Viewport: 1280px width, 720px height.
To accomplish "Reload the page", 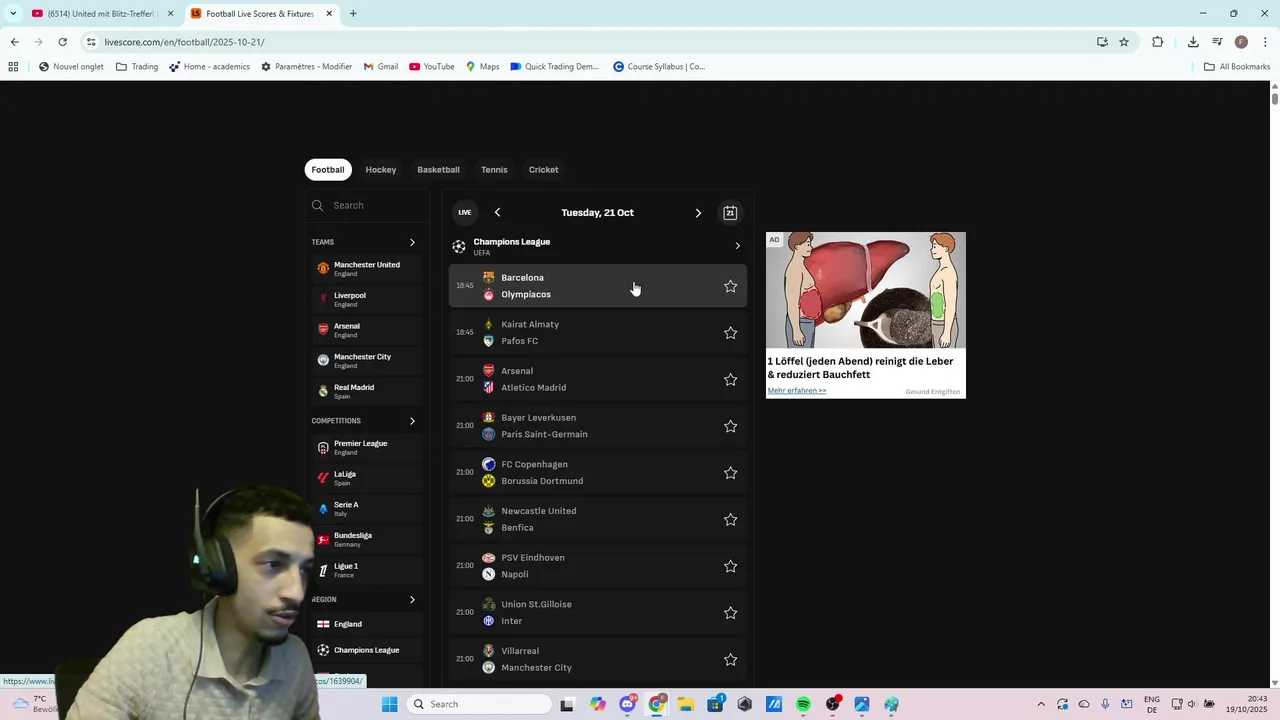I will tap(62, 42).
